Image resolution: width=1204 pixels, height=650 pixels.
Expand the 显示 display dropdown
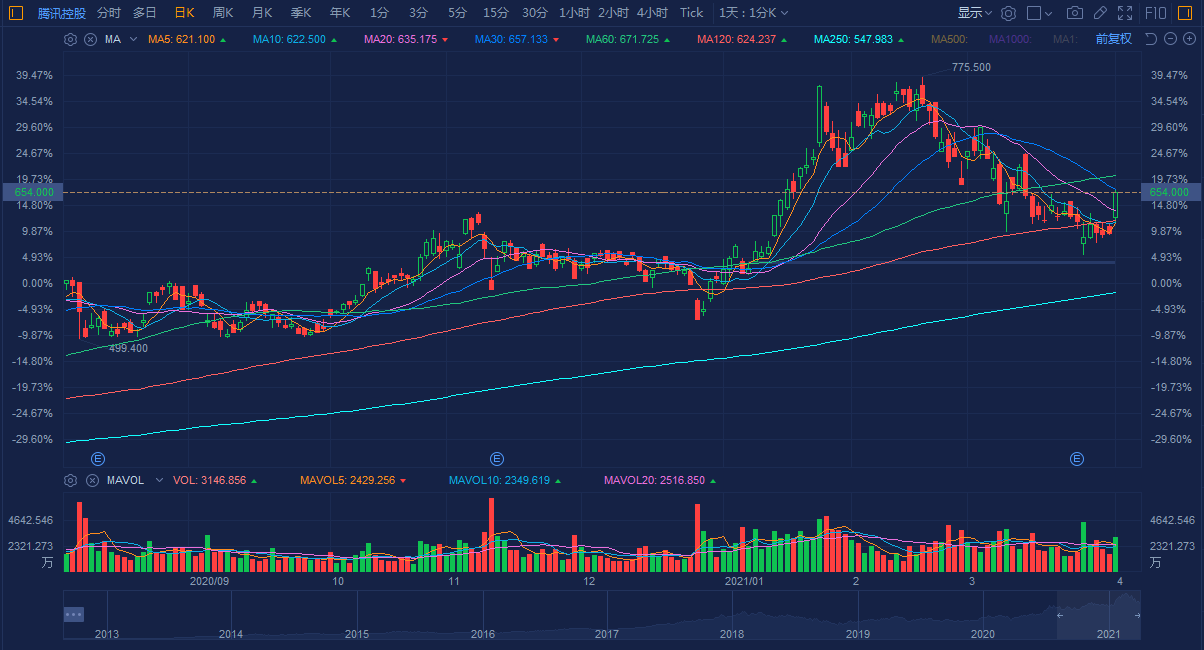click(974, 13)
